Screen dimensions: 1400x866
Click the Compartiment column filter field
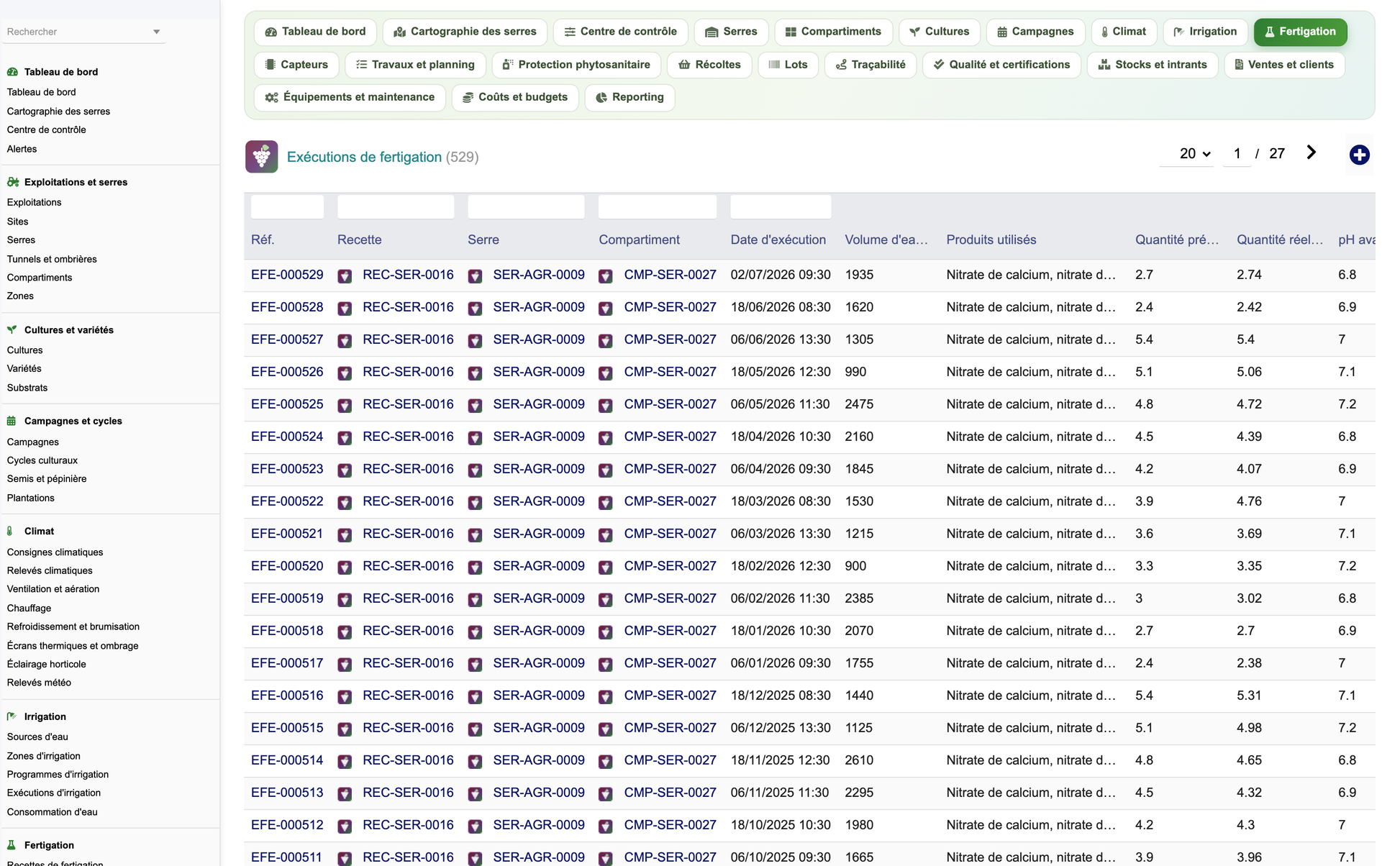658,206
